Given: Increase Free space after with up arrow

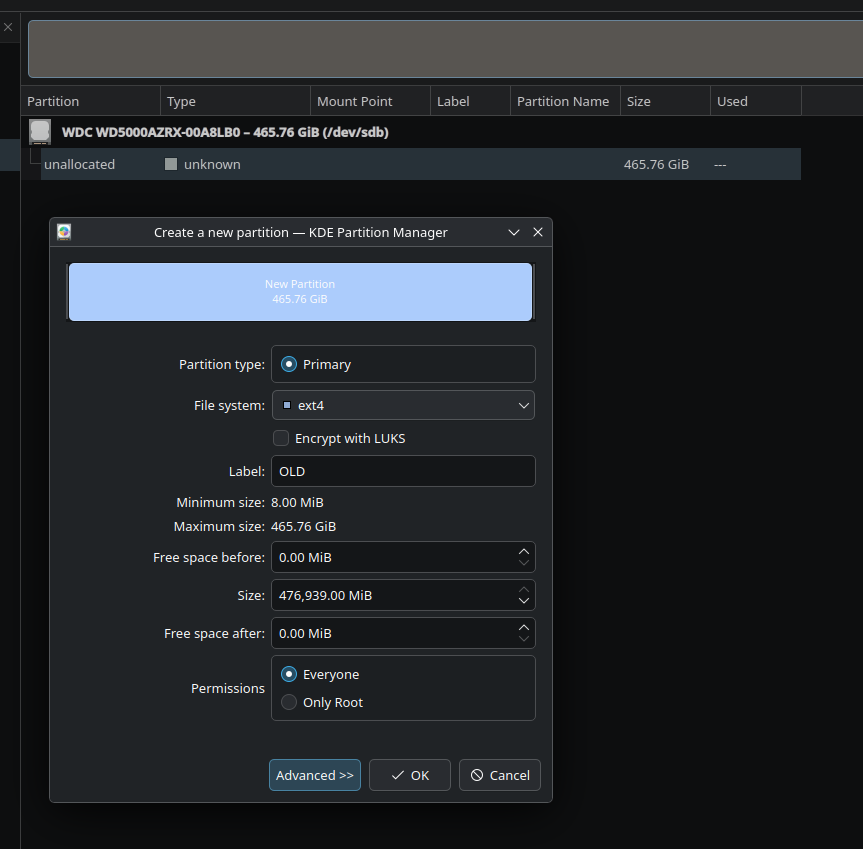Looking at the screenshot, I should point(524,627).
